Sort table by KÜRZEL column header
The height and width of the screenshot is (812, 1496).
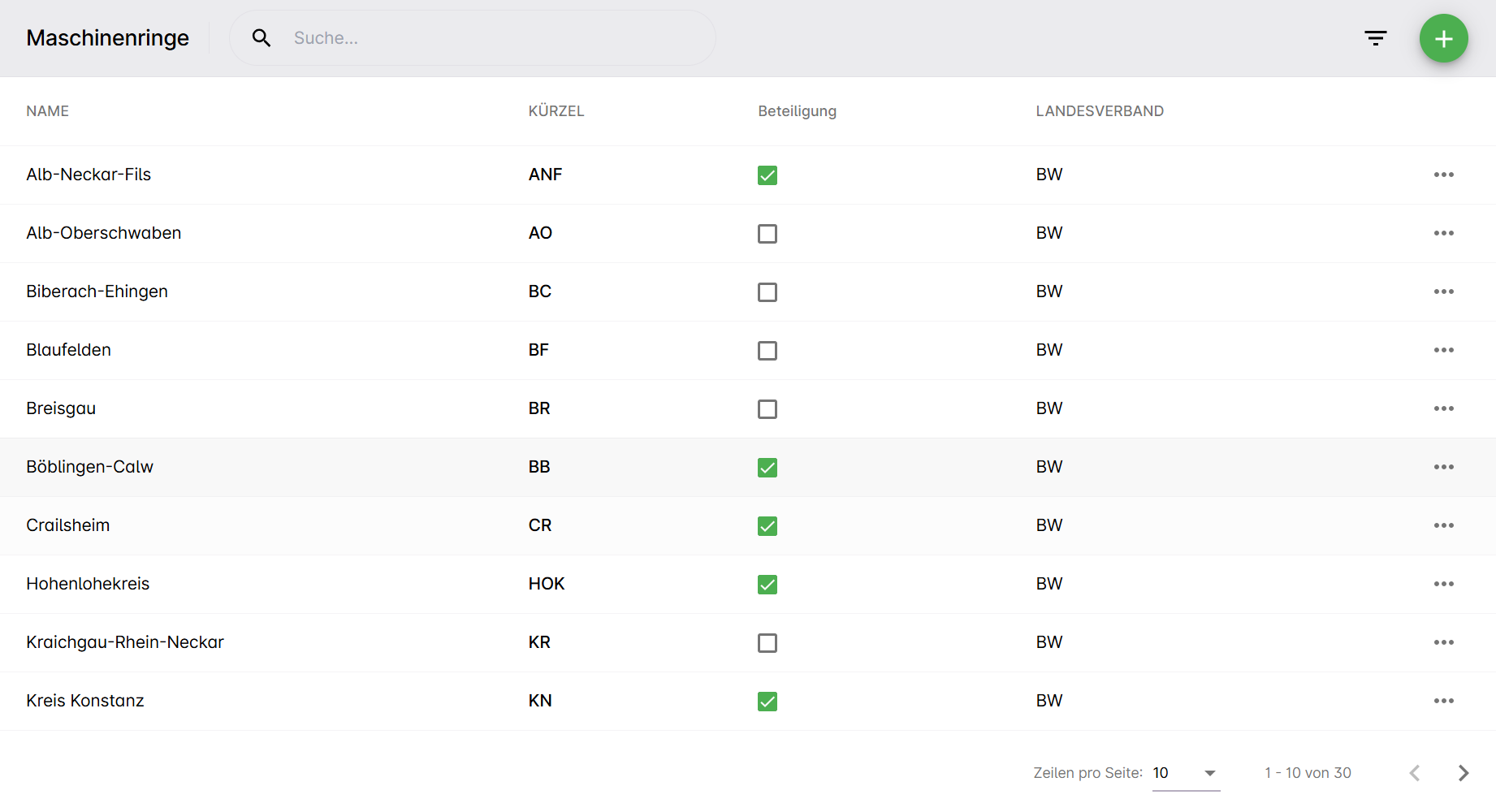(x=556, y=111)
